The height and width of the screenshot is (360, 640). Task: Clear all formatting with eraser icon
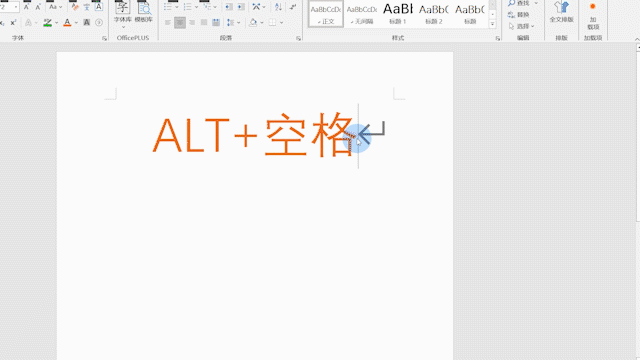click(x=75, y=7)
